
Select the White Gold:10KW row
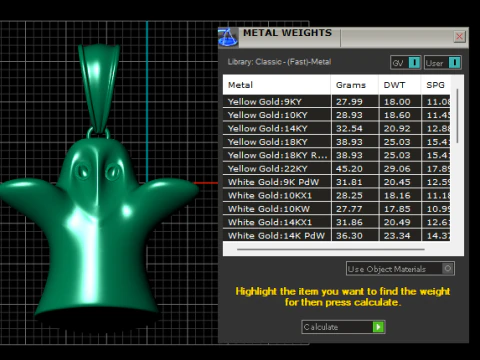click(337, 209)
